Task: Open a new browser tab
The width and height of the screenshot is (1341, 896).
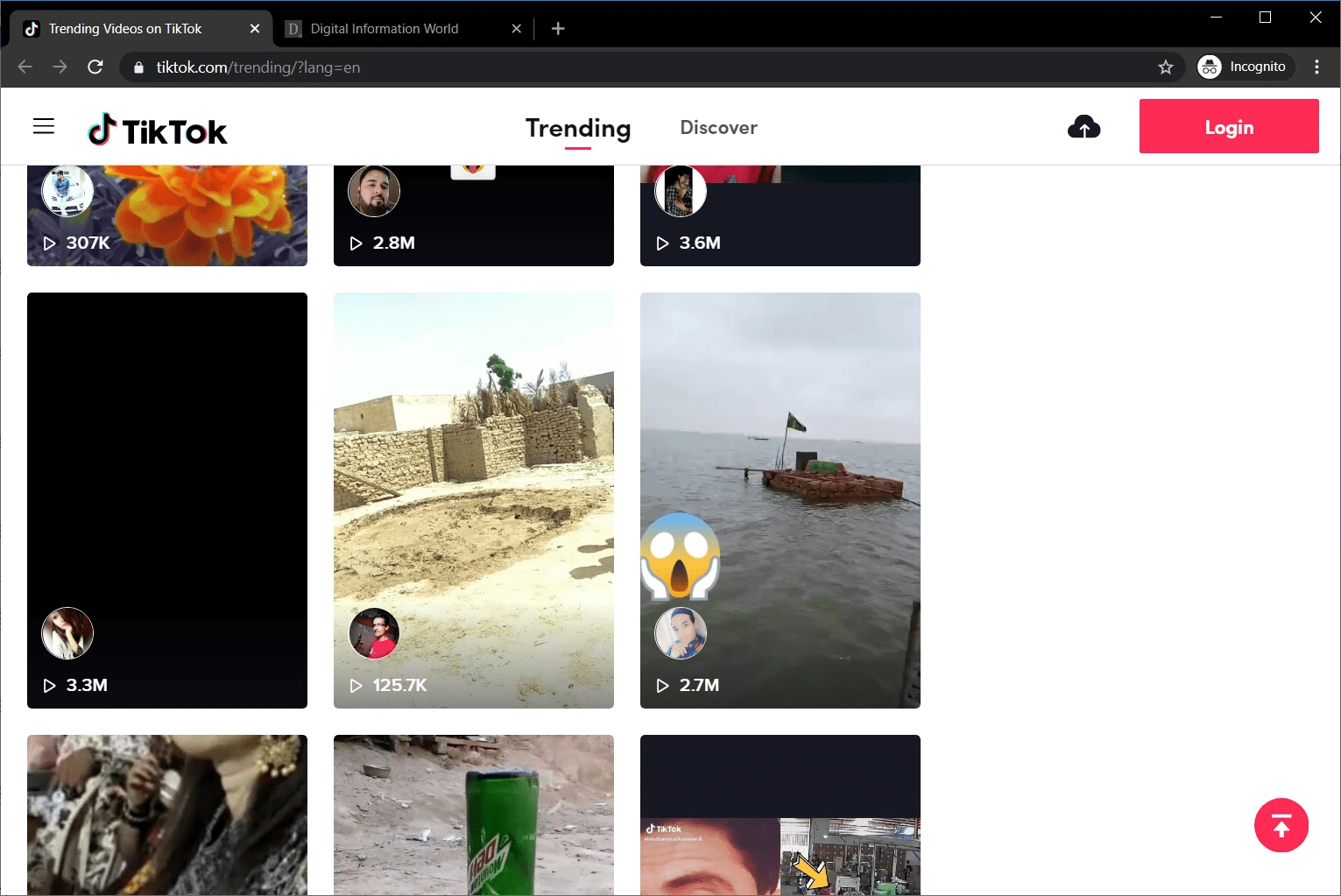Action: tap(558, 29)
